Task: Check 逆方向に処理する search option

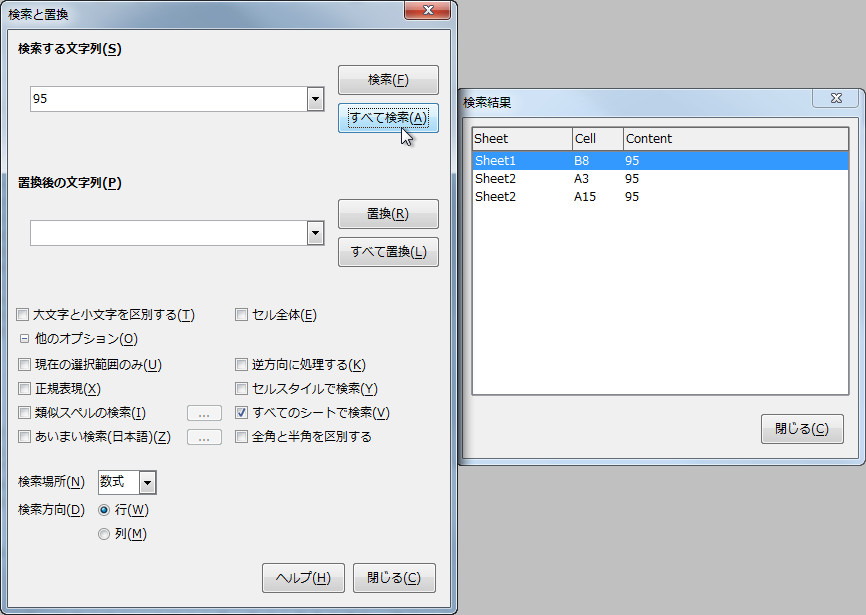Action: pos(241,364)
